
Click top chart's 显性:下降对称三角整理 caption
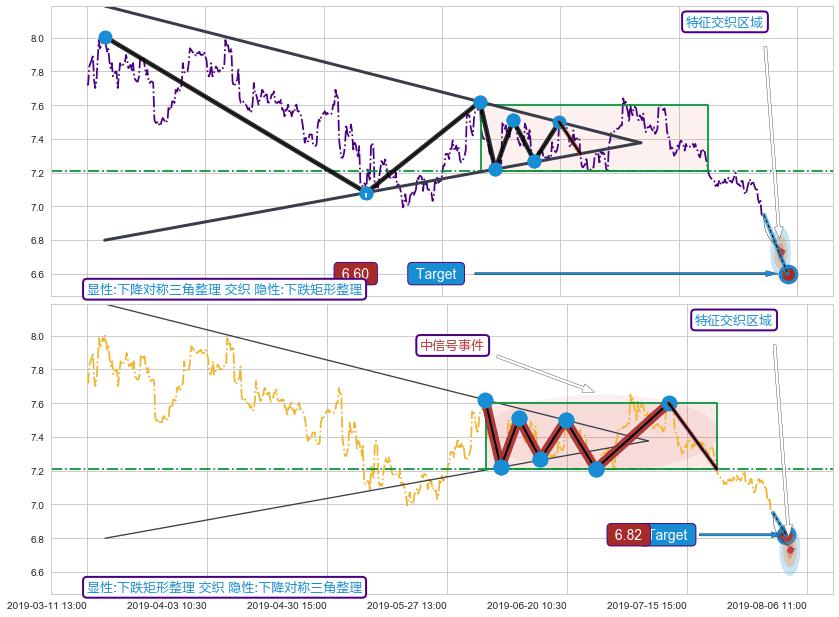(x=223, y=290)
